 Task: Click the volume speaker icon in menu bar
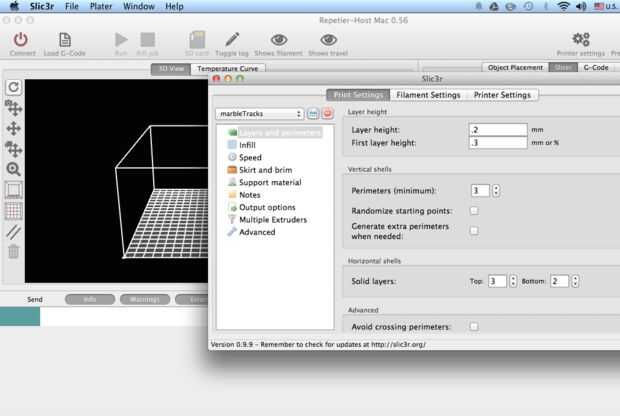(x=581, y=6)
